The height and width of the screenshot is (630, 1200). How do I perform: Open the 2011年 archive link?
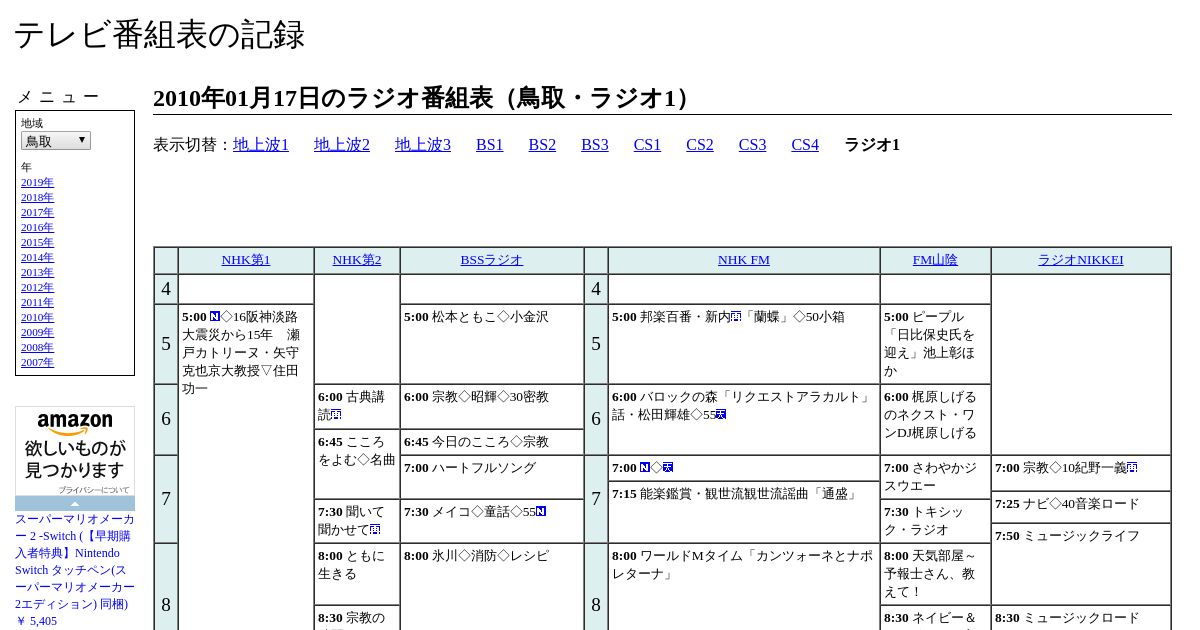(x=37, y=302)
